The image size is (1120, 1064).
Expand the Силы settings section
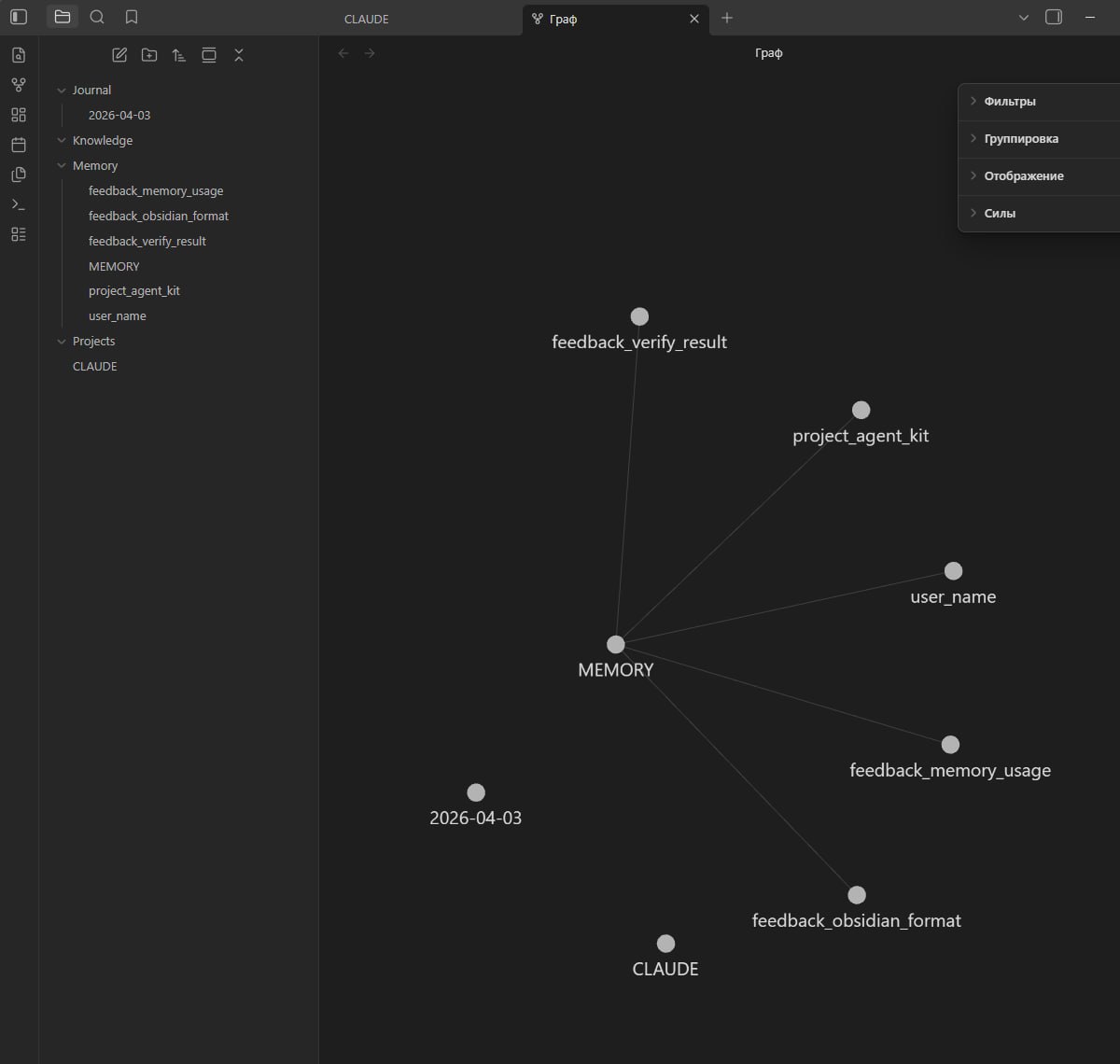click(x=999, y=213)
